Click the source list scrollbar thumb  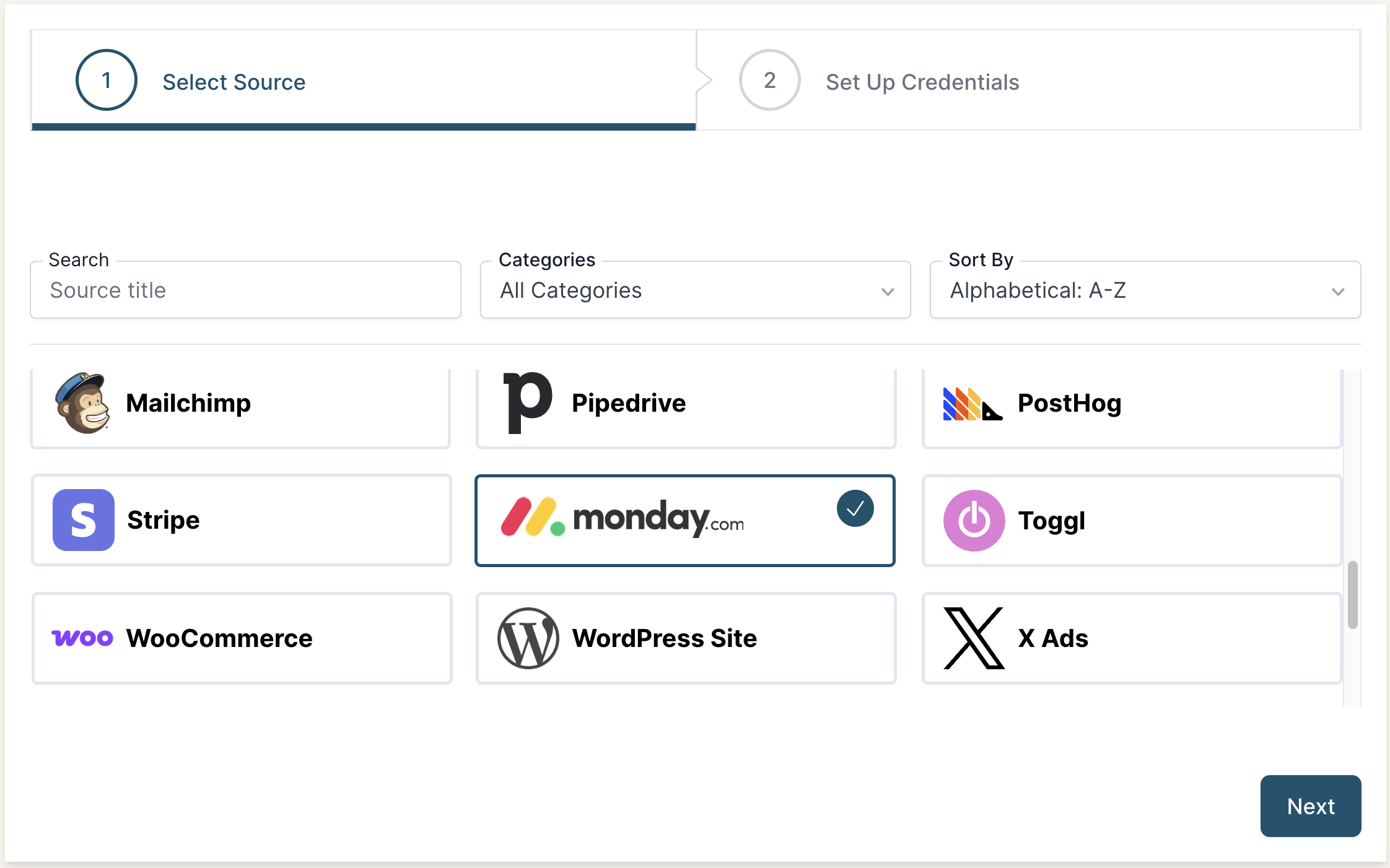[x=1352, y=594]
